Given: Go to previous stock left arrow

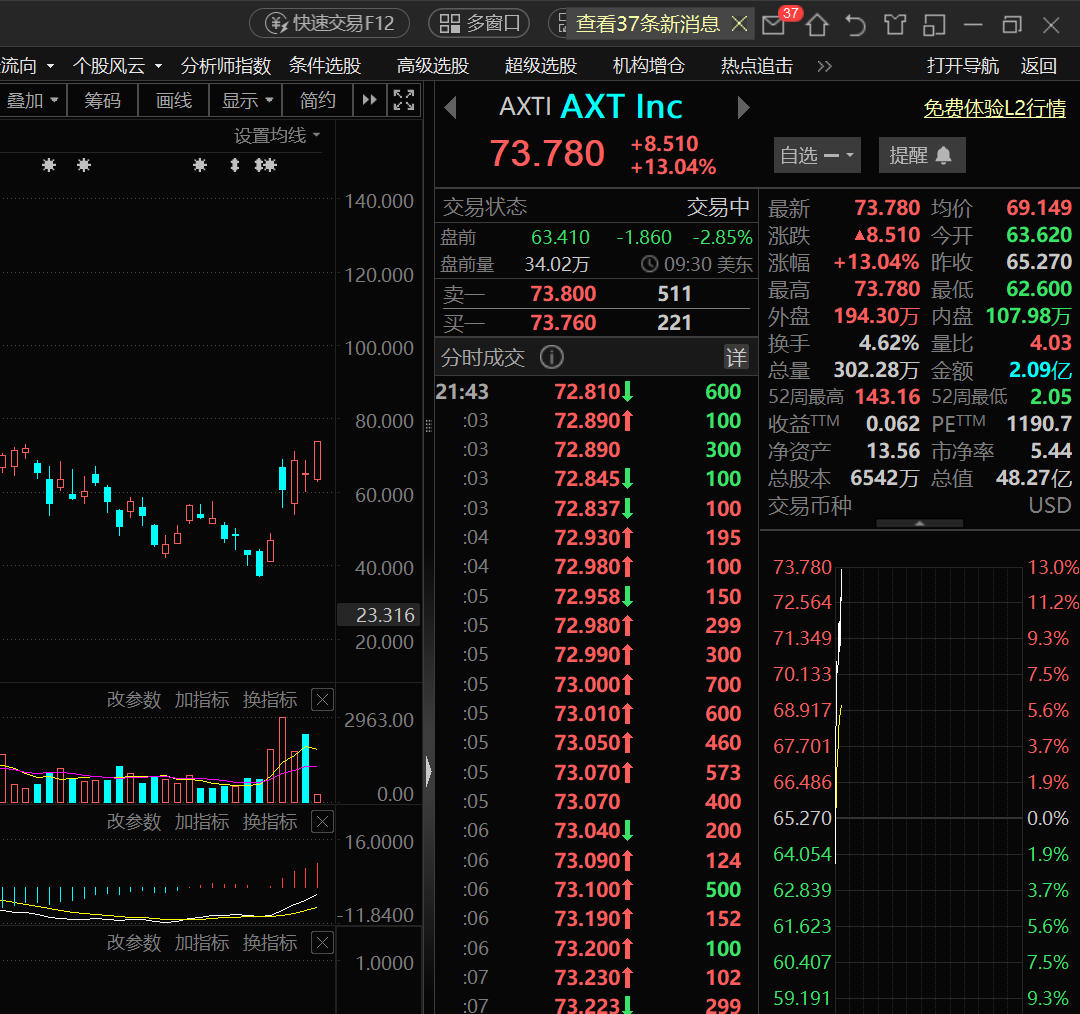Looking at the screenshot, I should tap(451, 107).
